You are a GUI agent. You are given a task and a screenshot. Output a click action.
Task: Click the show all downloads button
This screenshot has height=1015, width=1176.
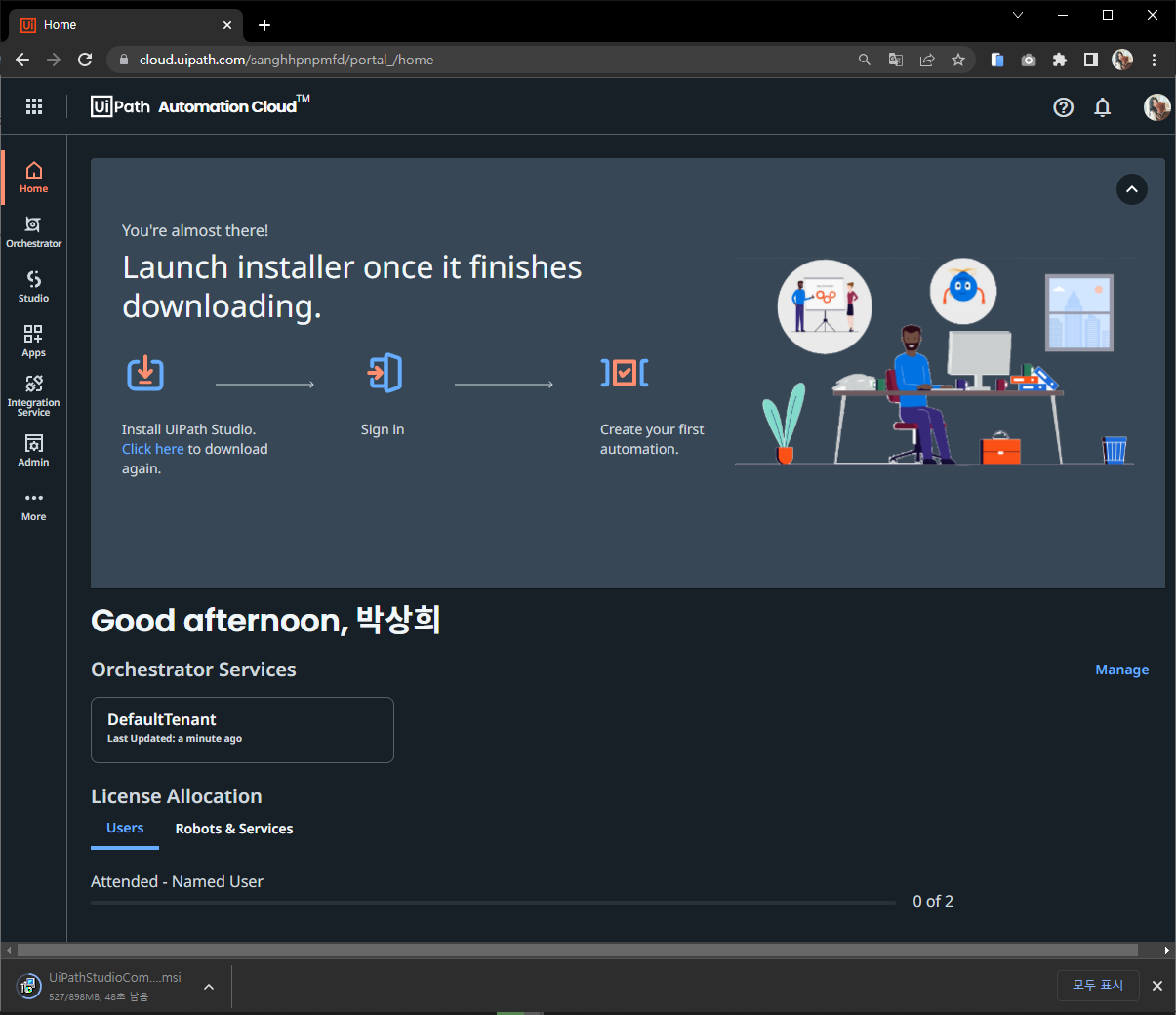point(1098,986)
